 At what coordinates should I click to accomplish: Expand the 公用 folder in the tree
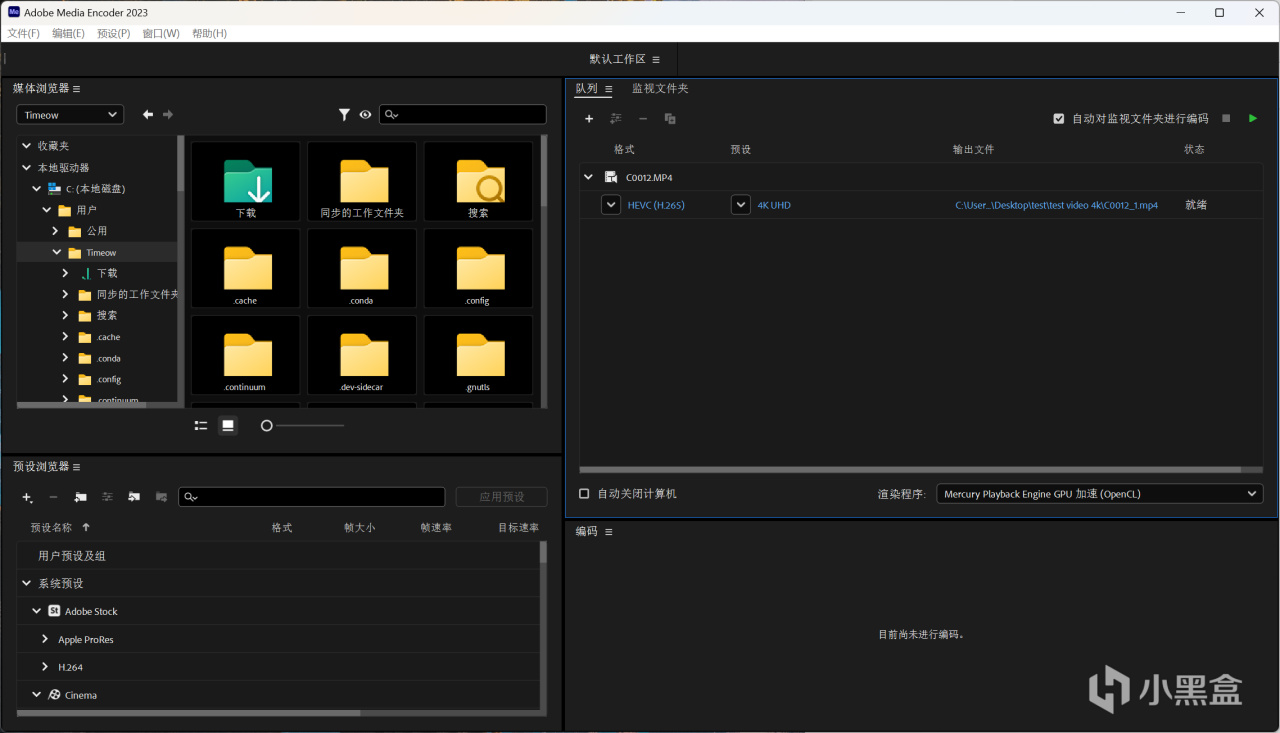(x=56, y=231)
